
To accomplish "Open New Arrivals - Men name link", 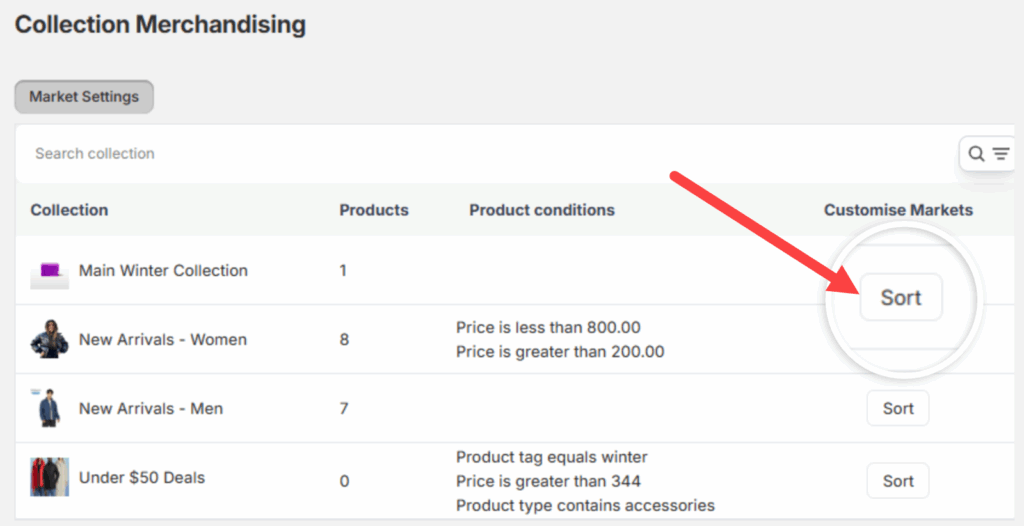I will point(151,408).
